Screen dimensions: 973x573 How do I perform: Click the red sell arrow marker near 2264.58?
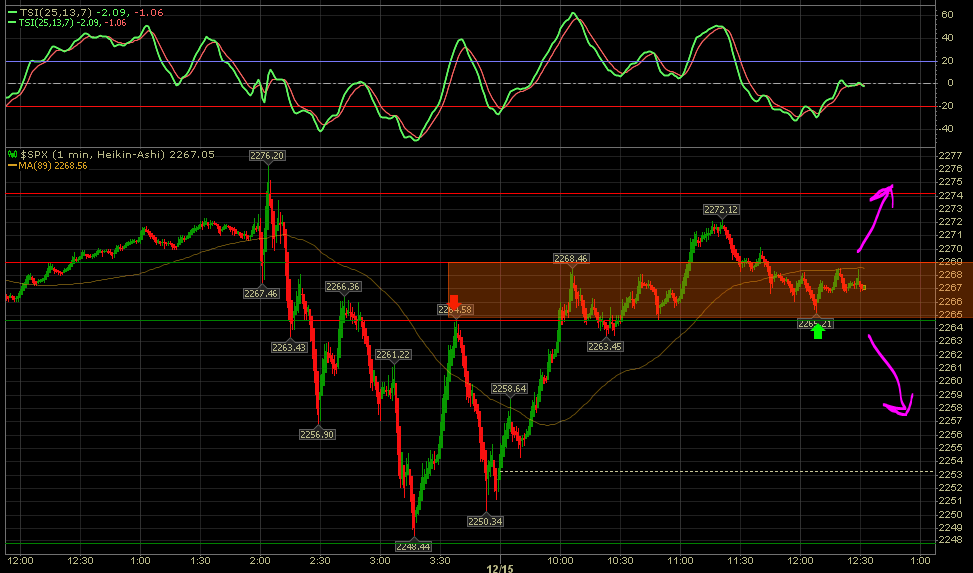pos(454,300)
